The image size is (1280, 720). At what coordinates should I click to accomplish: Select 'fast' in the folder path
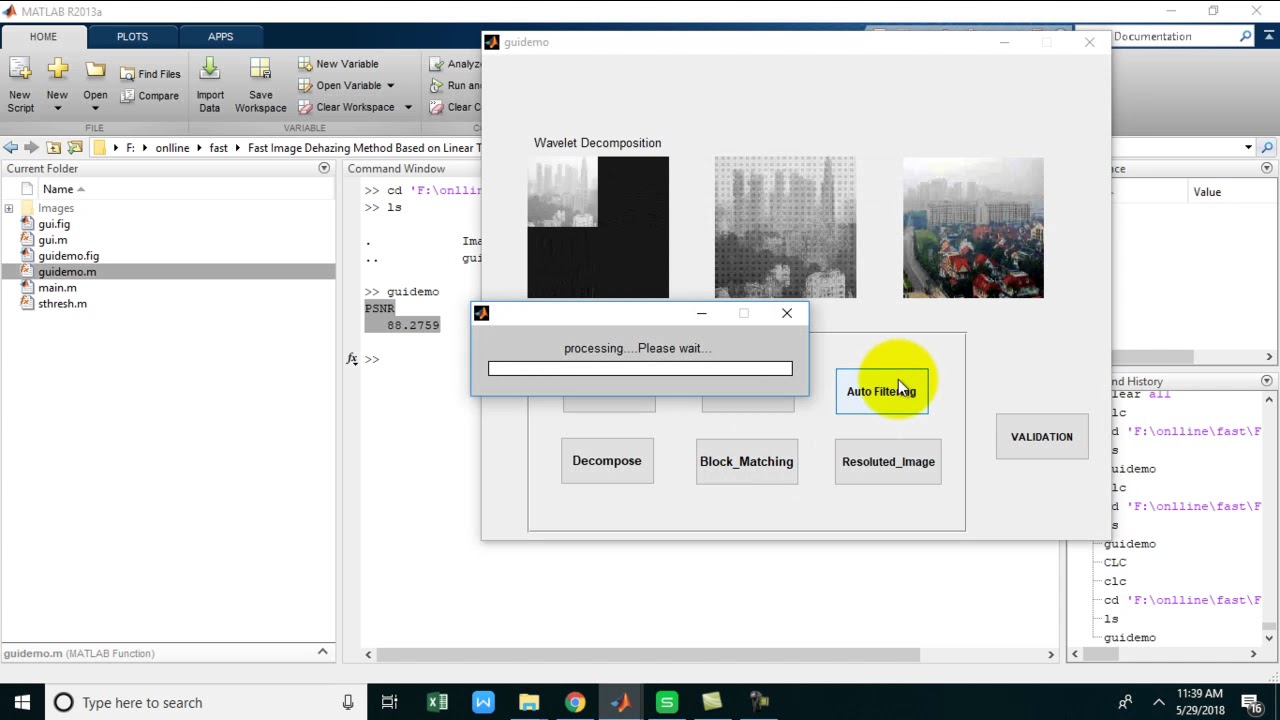[x=218, y=148]
